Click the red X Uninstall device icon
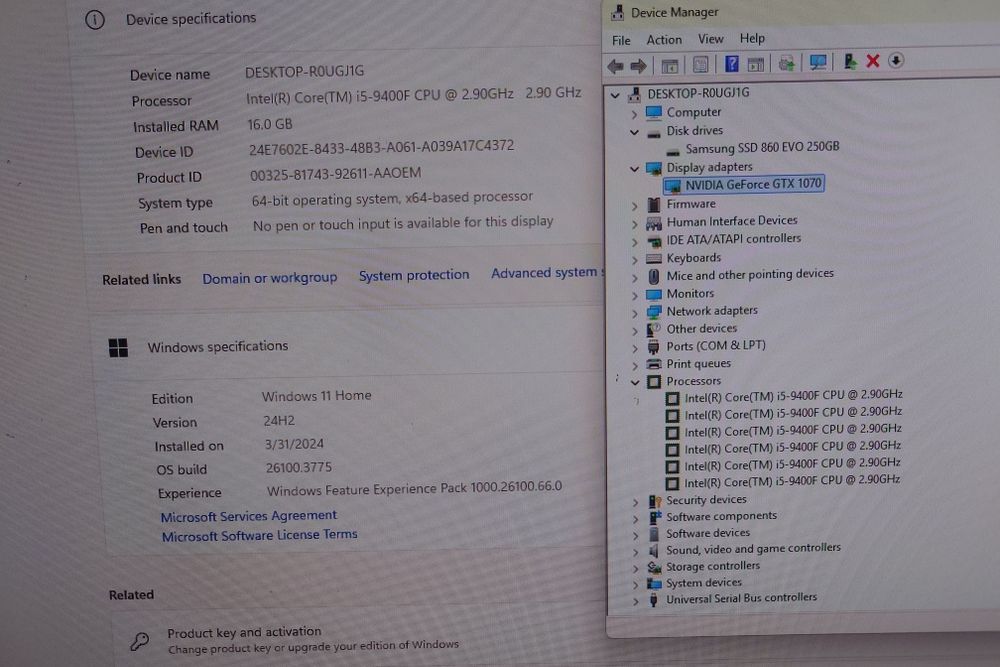This screenshot has height=667, width=1000. click(x=872, y=61)
